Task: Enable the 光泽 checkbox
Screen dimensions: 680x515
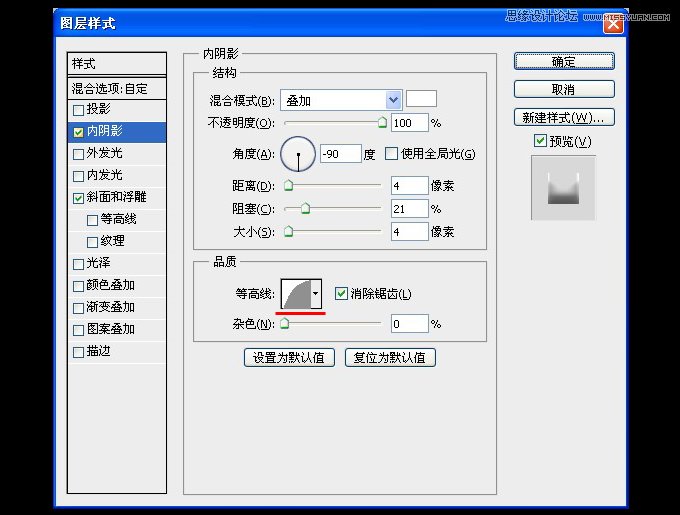Action: coord(78,264)
